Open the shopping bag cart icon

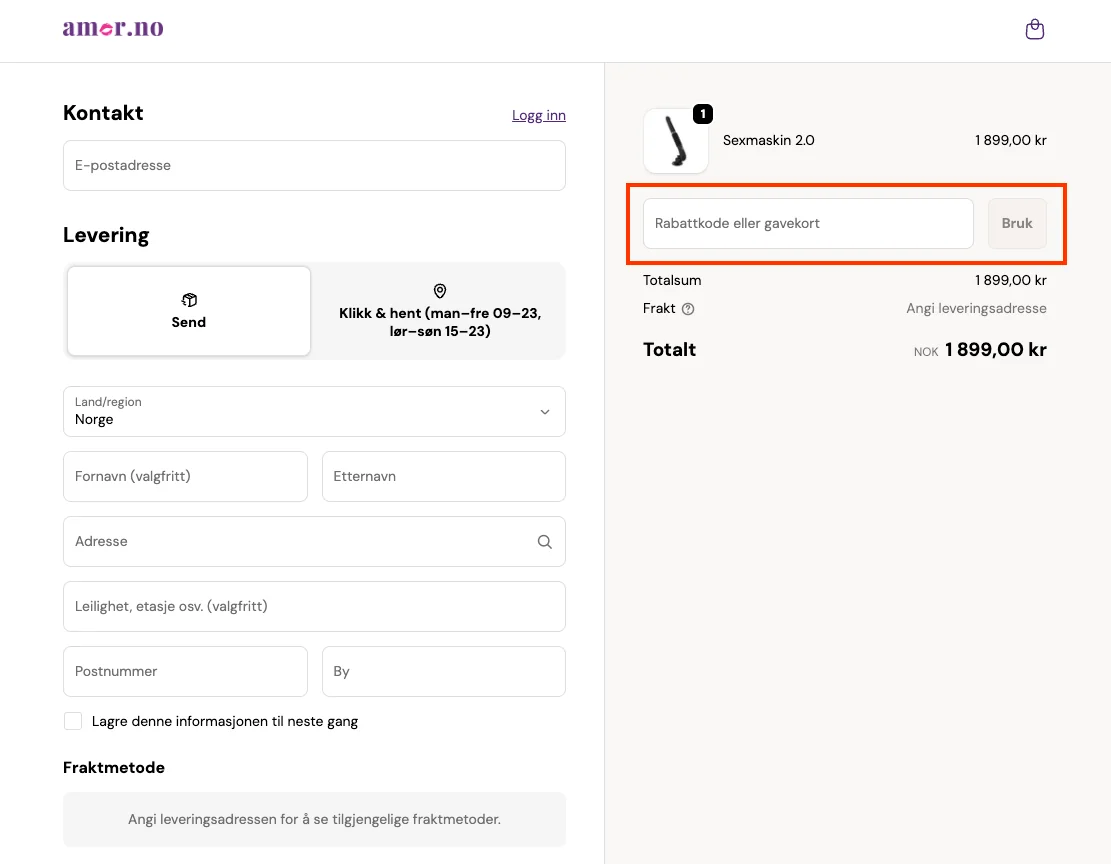pyautogui.click(x=1035, y=30)
